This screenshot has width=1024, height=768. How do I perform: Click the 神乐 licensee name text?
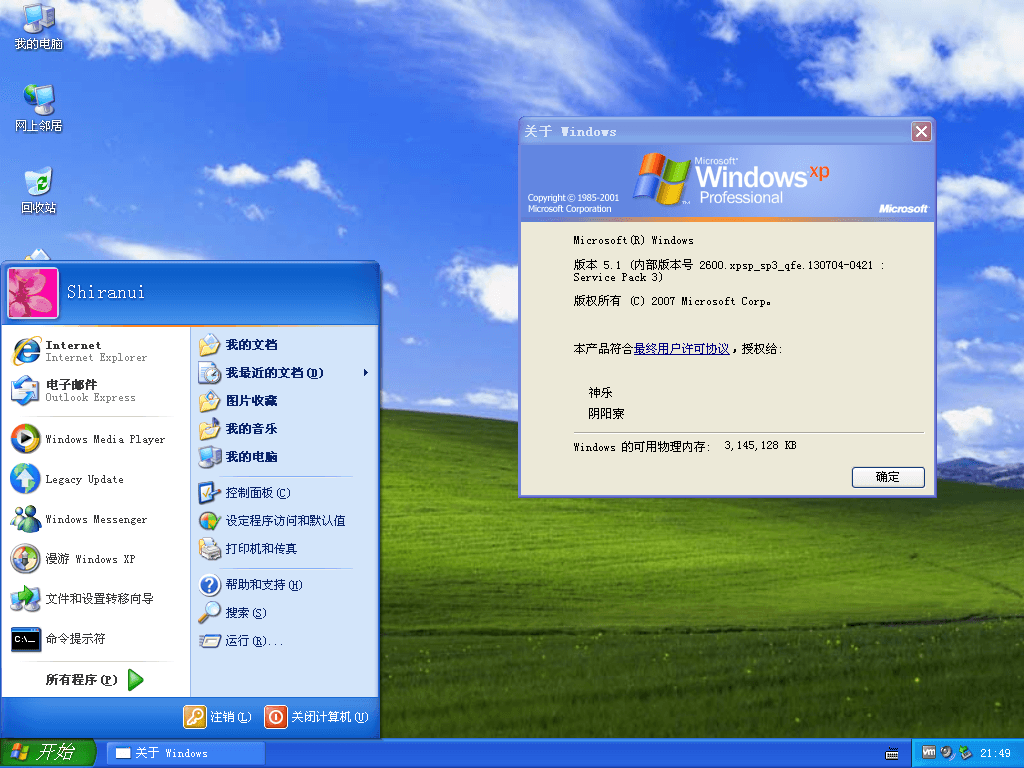pyautogui.click(x=600, y=392)
